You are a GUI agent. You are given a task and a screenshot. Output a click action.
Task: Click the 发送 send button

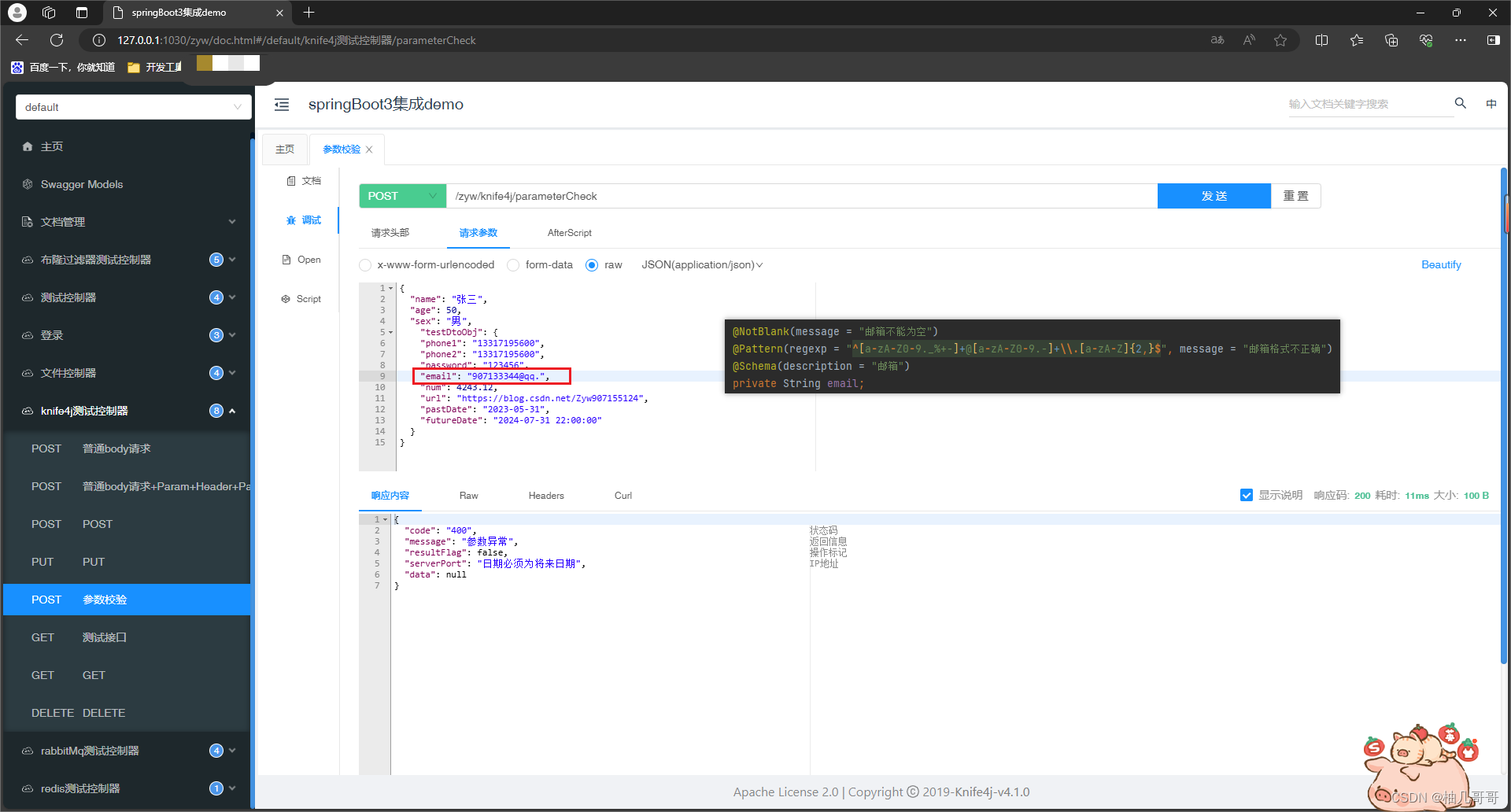pyautogui.click(x=1214, y=196)
